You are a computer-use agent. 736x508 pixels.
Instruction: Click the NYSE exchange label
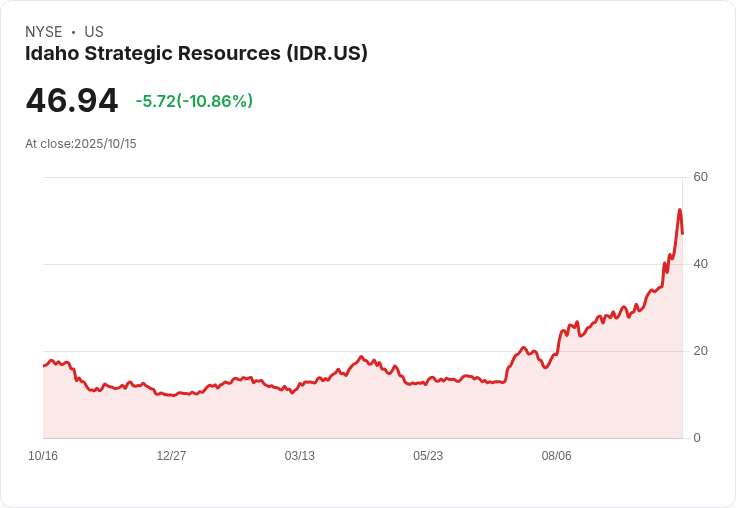[x=44, y=32]
